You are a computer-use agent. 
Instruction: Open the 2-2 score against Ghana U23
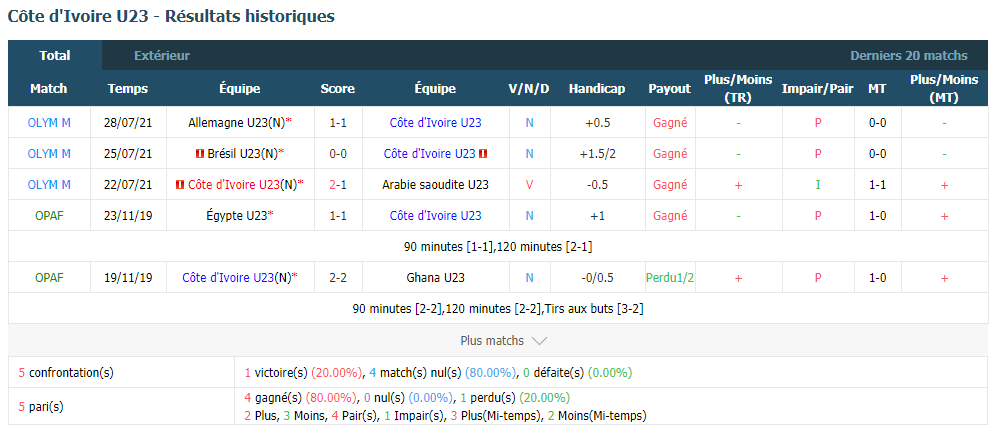337,278
